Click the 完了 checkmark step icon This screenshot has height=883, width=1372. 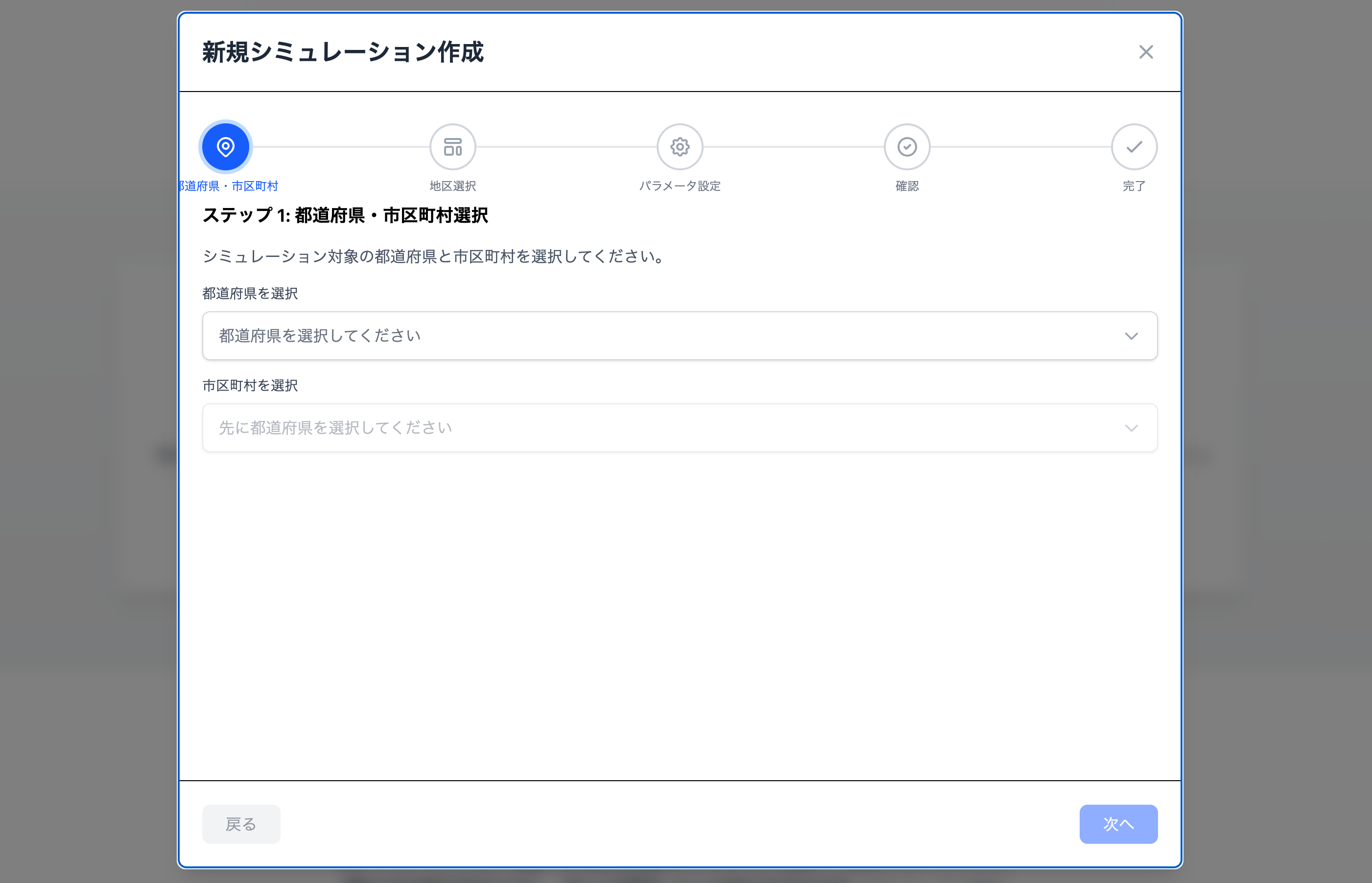tap(1134, 147)
